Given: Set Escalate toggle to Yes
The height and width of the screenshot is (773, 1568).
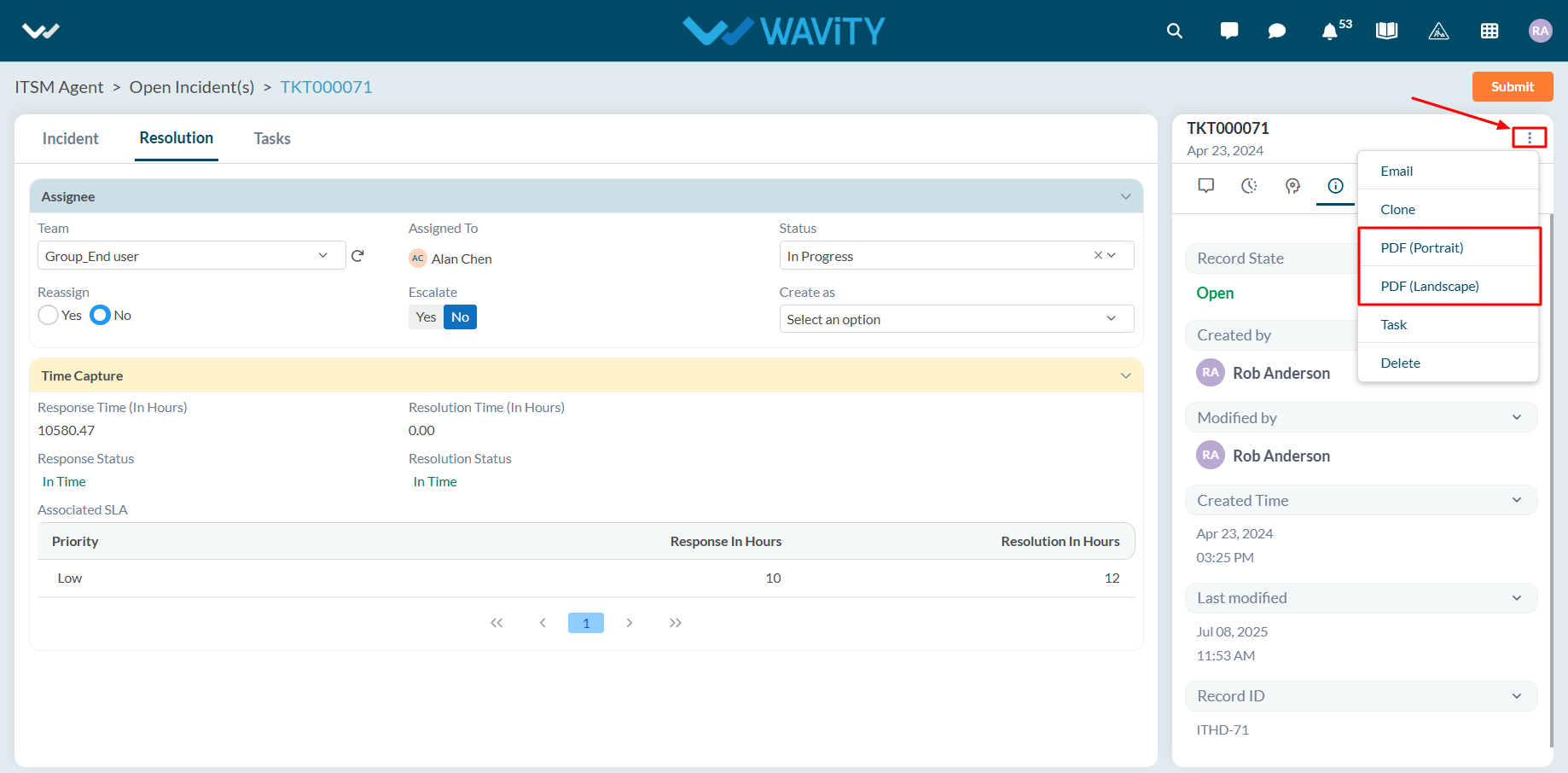Looking at the screenshot, I should pyautogui.click(x=426, y=317).
